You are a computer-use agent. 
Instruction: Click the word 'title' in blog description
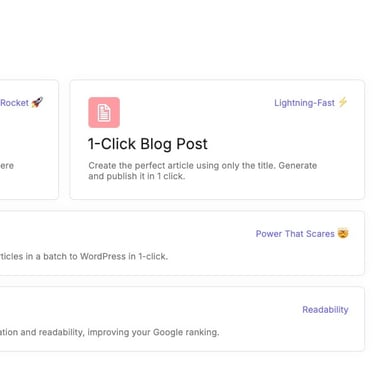pos(267,166)
